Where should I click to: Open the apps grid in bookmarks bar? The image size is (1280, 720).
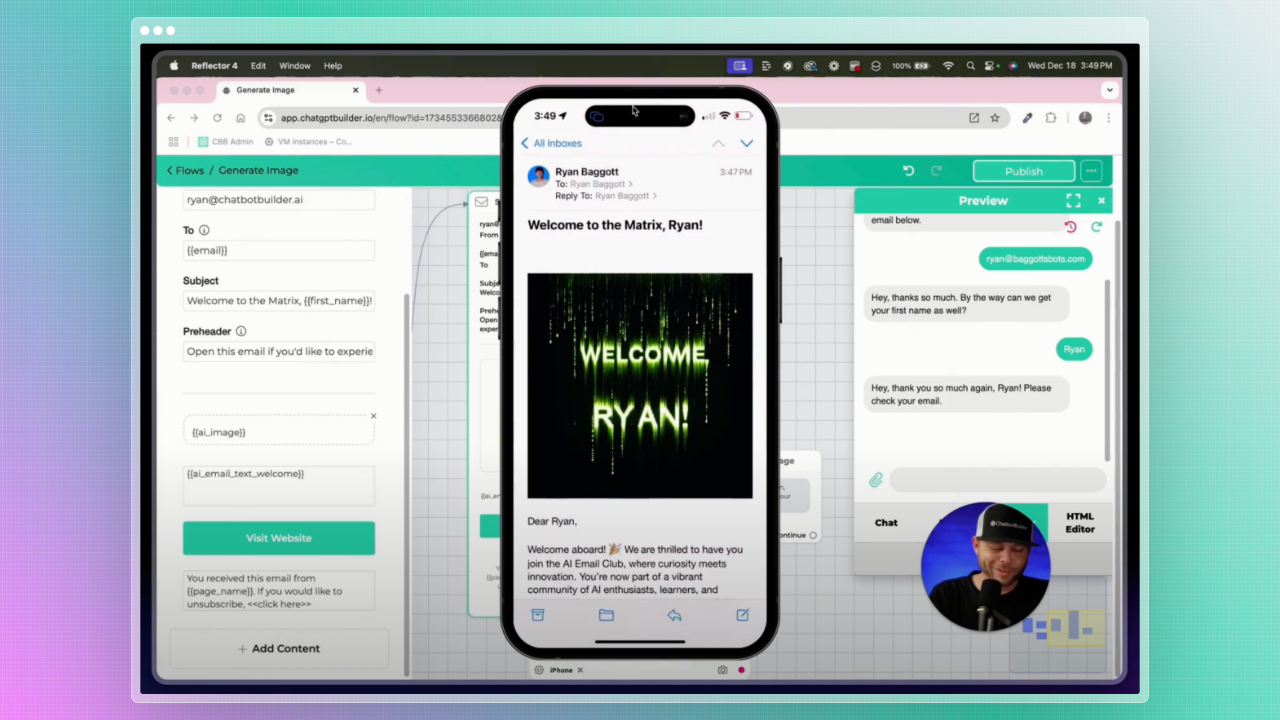point(173,142)
